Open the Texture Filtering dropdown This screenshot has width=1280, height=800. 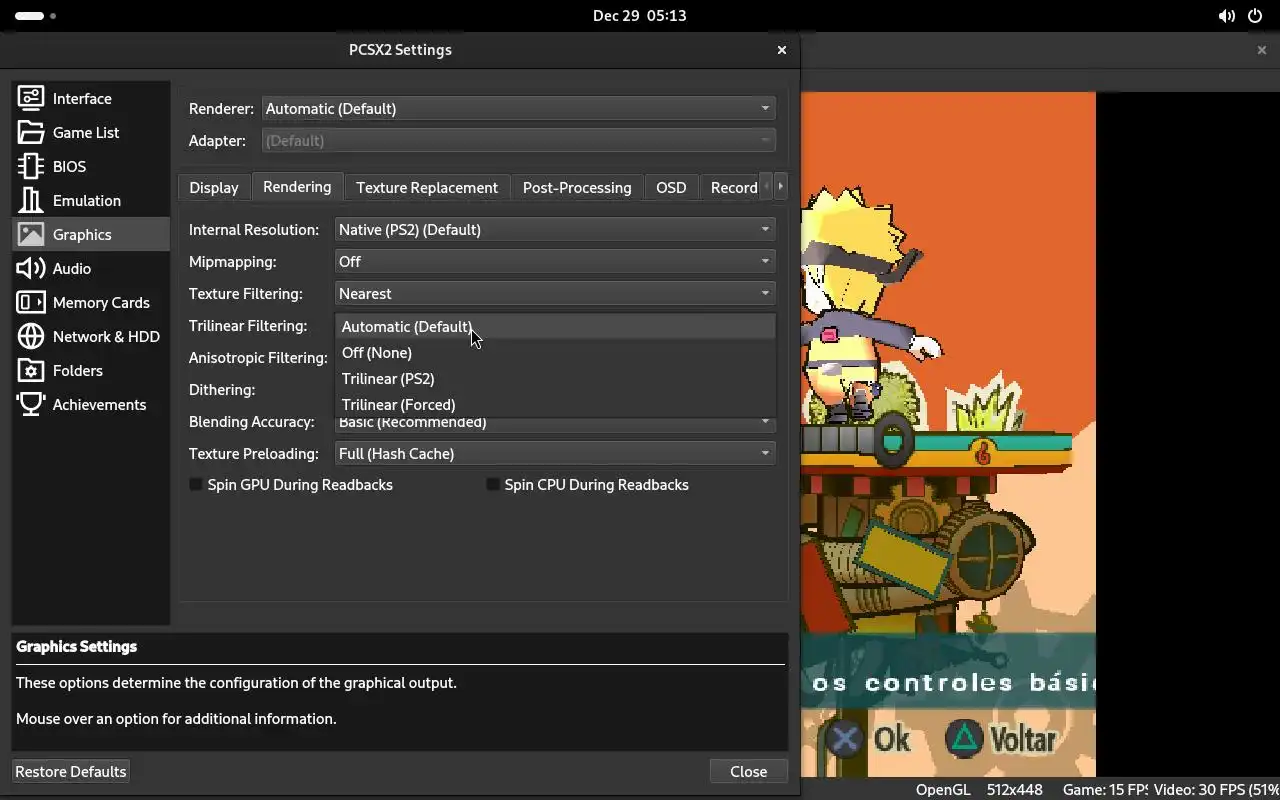(x=555, y=293)
